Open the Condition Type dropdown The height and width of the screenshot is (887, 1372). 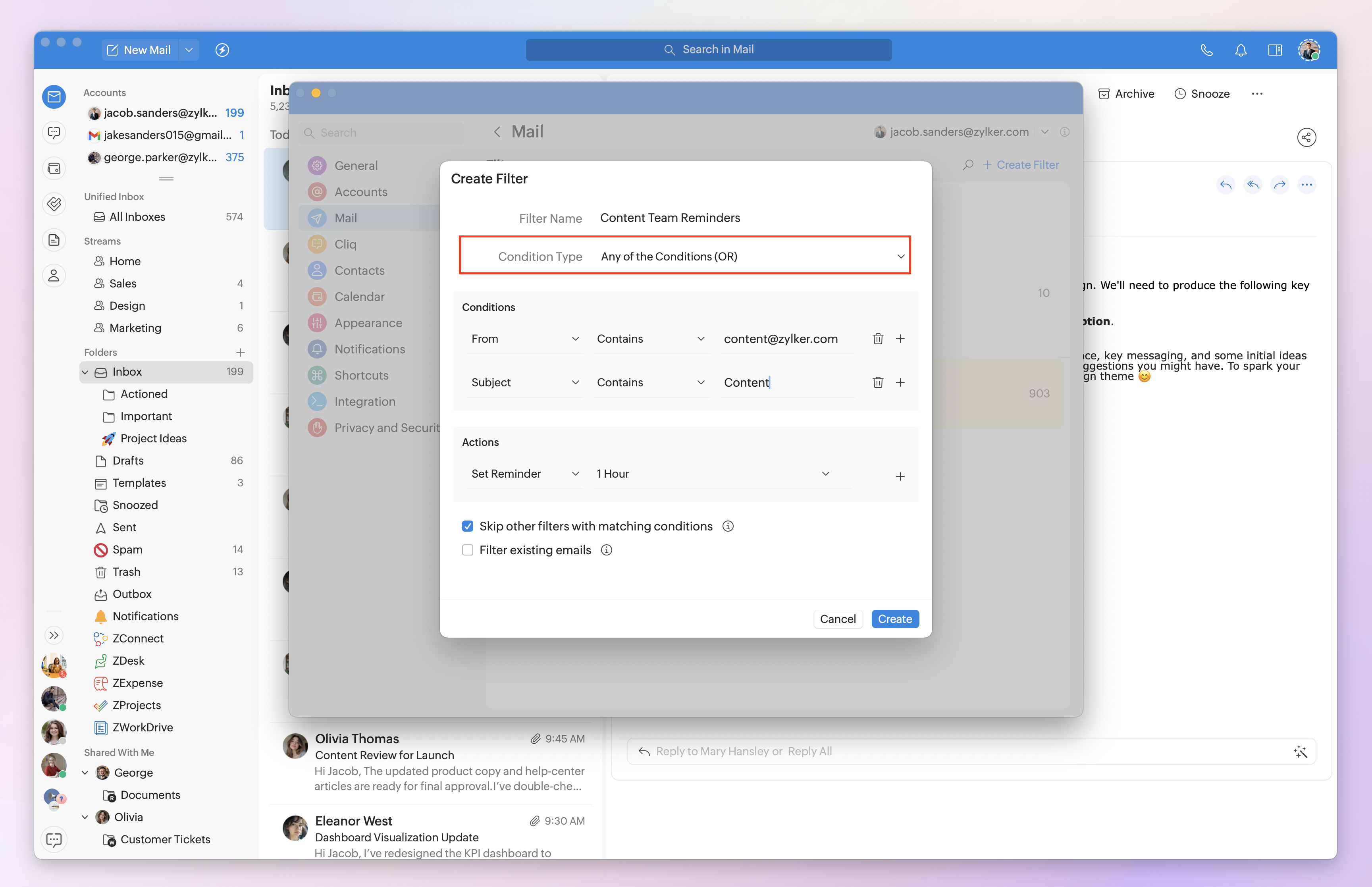748,256
